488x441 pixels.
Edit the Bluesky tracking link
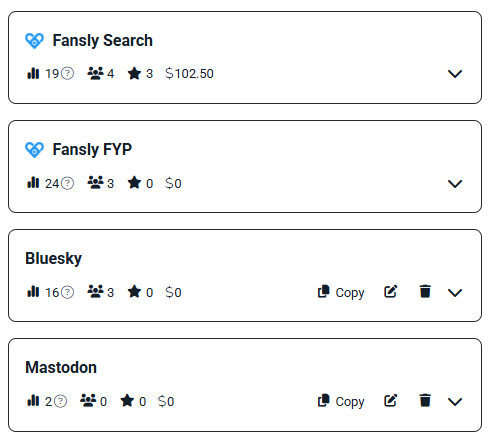click(x=390, y=292)
